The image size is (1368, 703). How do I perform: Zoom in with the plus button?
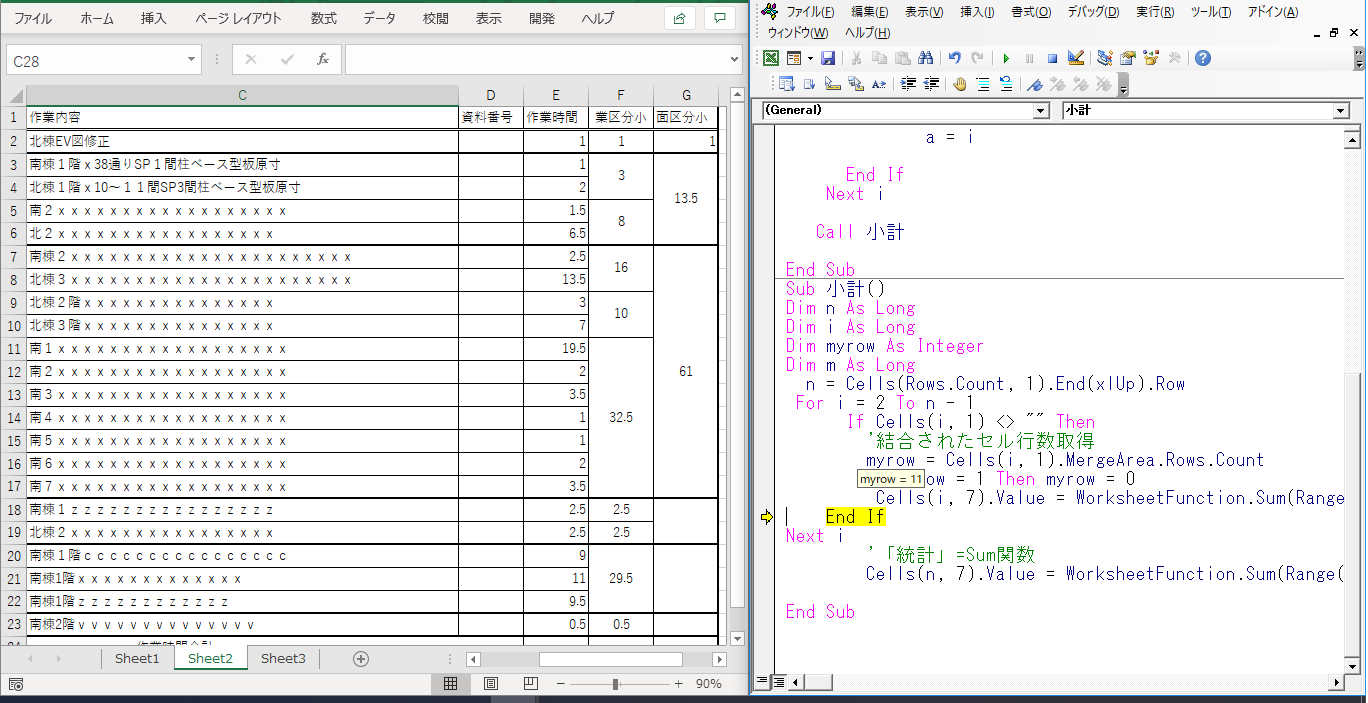coord(679,684)
